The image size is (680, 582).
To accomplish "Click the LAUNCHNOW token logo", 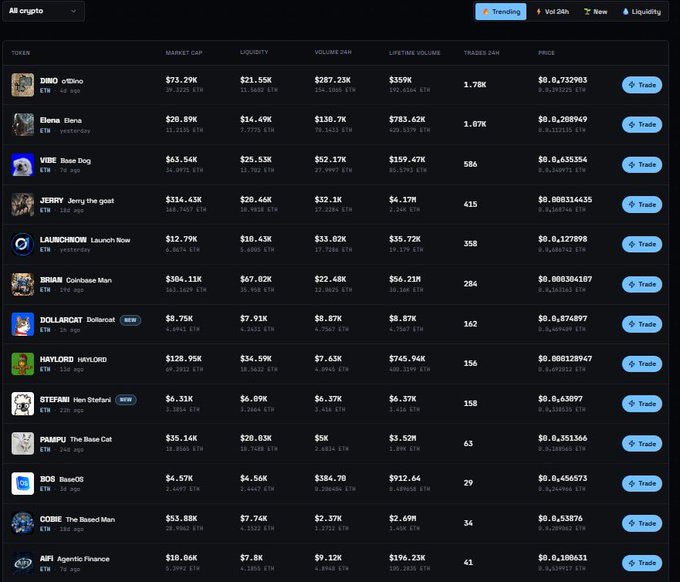I will 23,244.
